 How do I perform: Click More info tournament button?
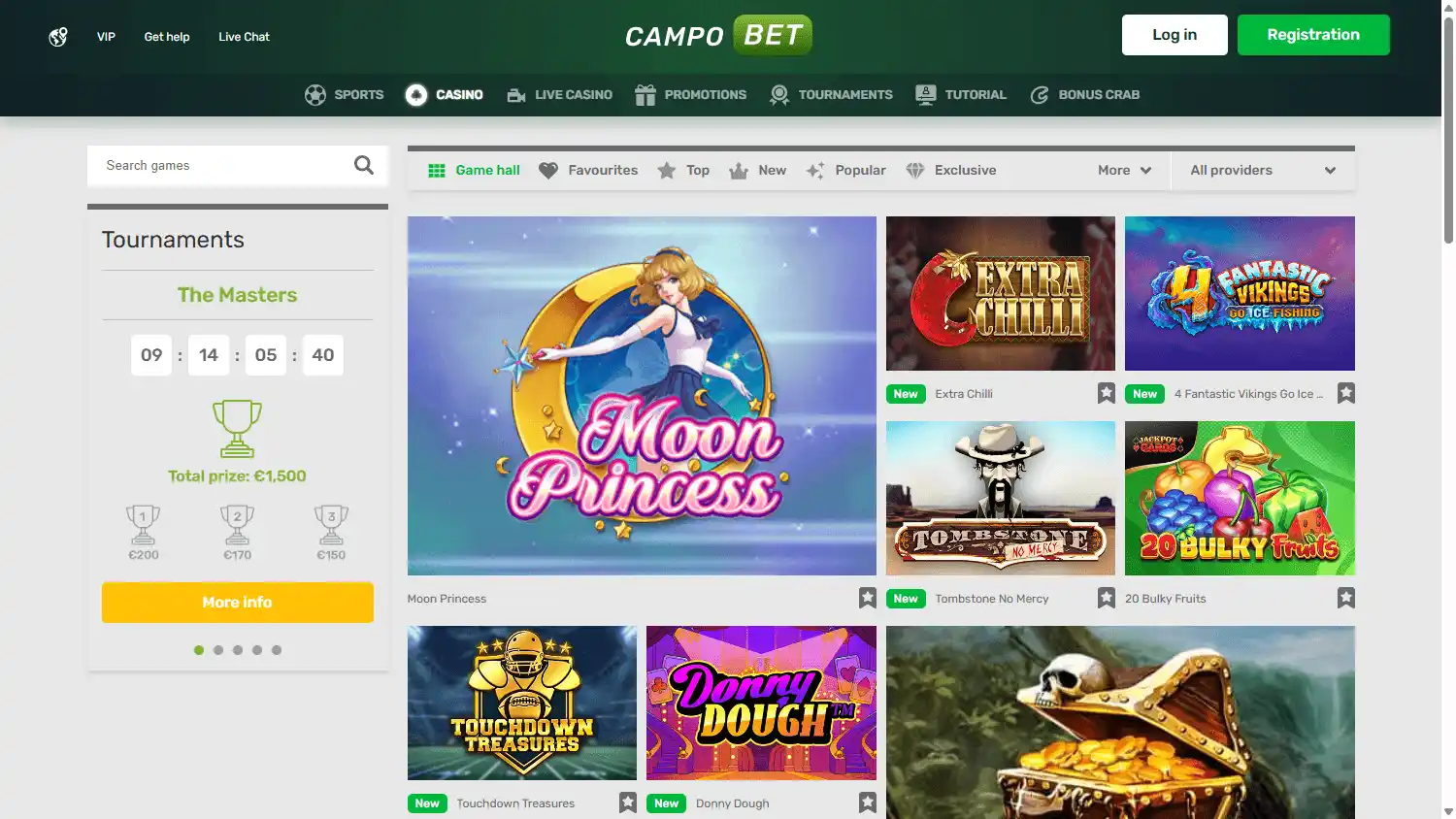[x=238, y=603]
